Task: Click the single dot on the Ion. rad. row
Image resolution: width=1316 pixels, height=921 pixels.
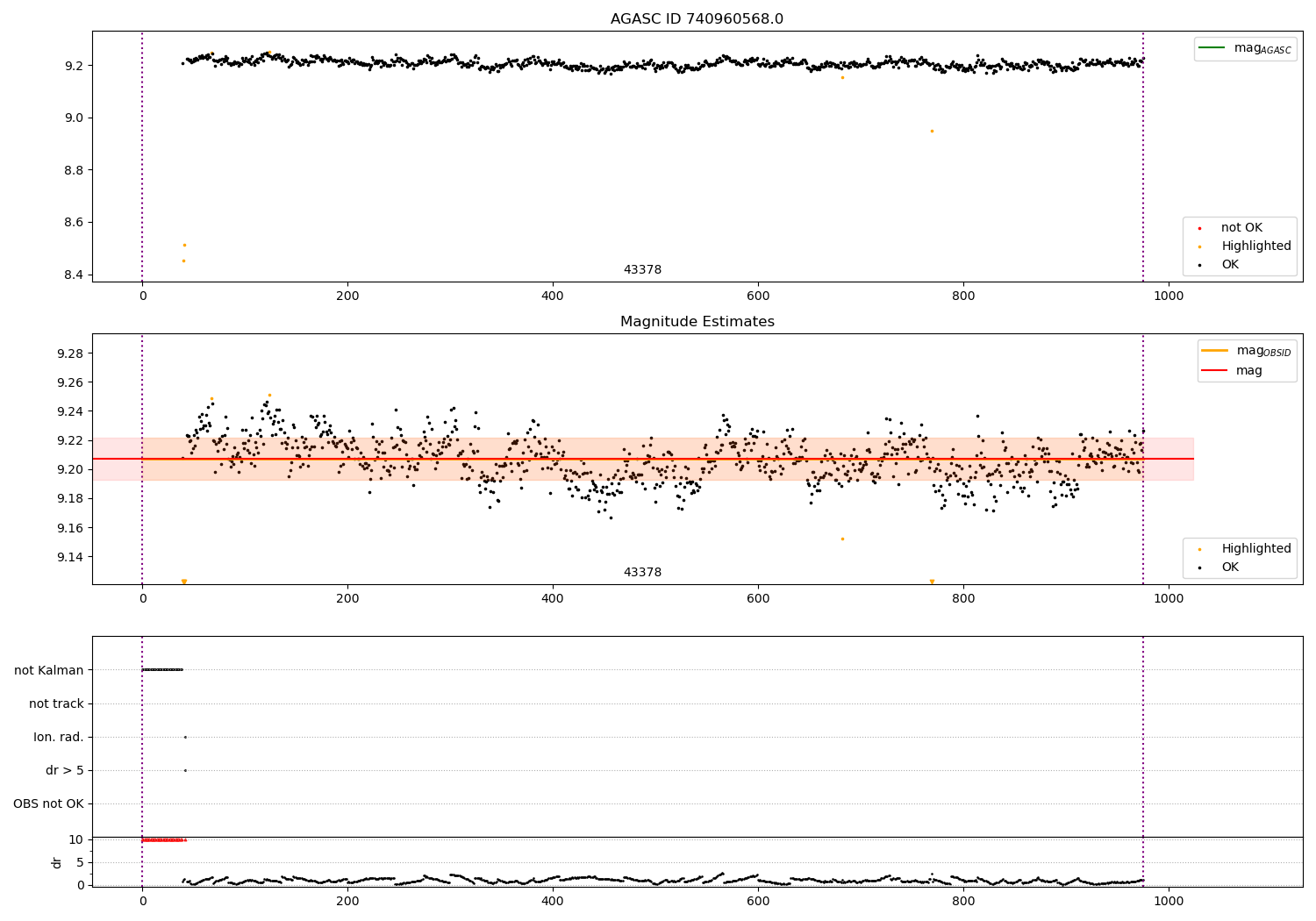Action: [x=185, y=737]
